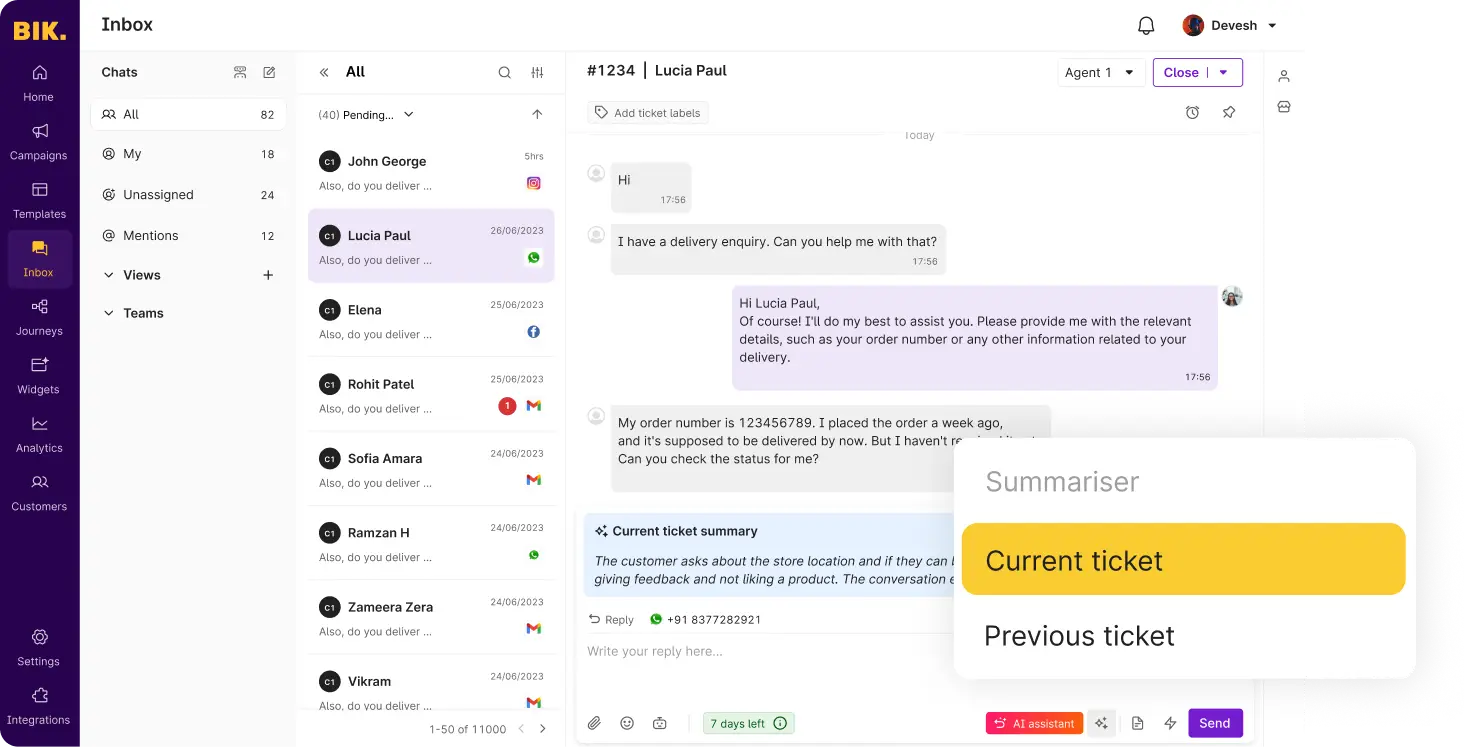The width and height of the screenshot is (1464, 747).
Task: Expand the Teams section
Action: [x=109, y=313]
